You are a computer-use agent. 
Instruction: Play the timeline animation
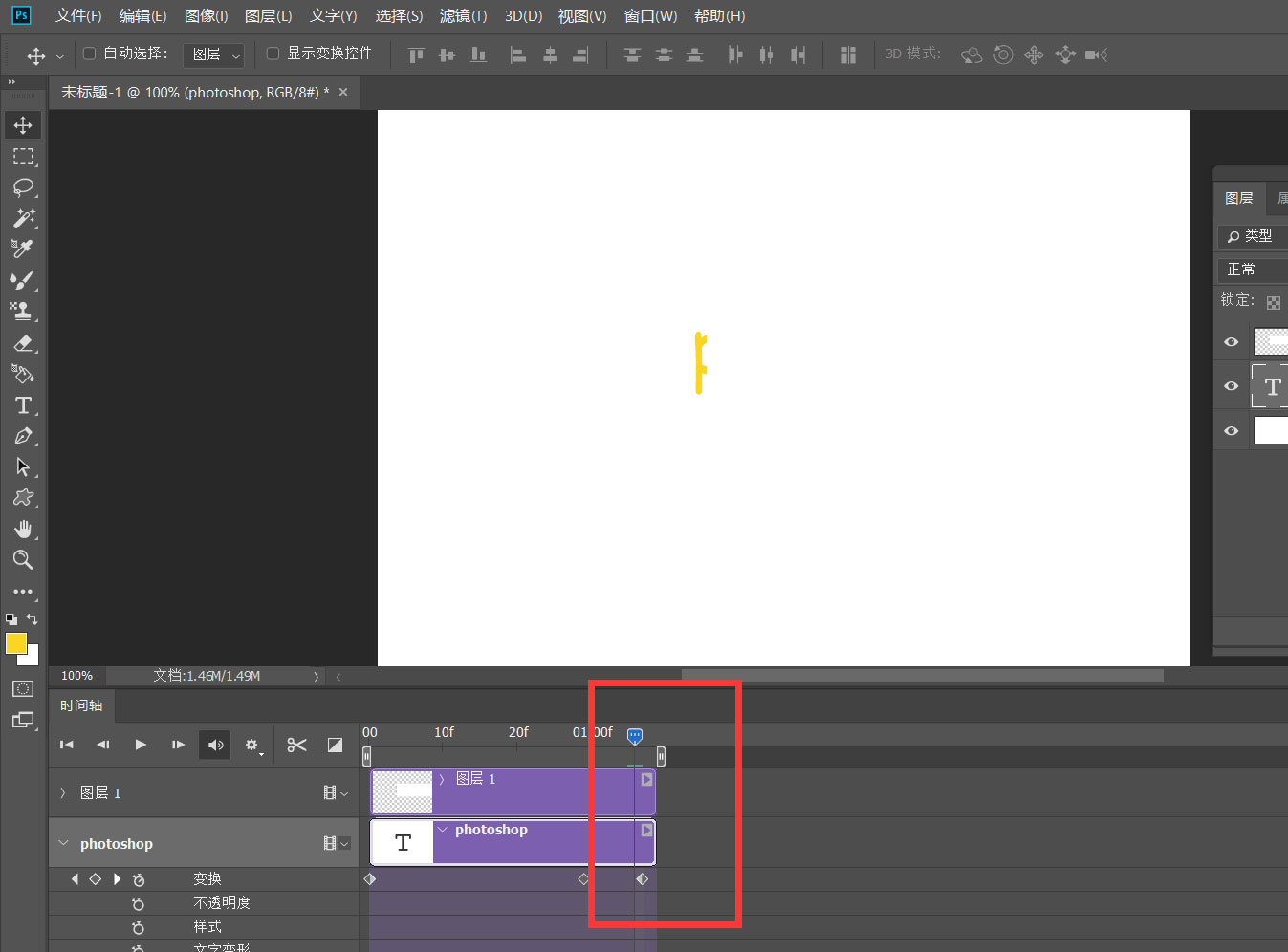[141, 745]
